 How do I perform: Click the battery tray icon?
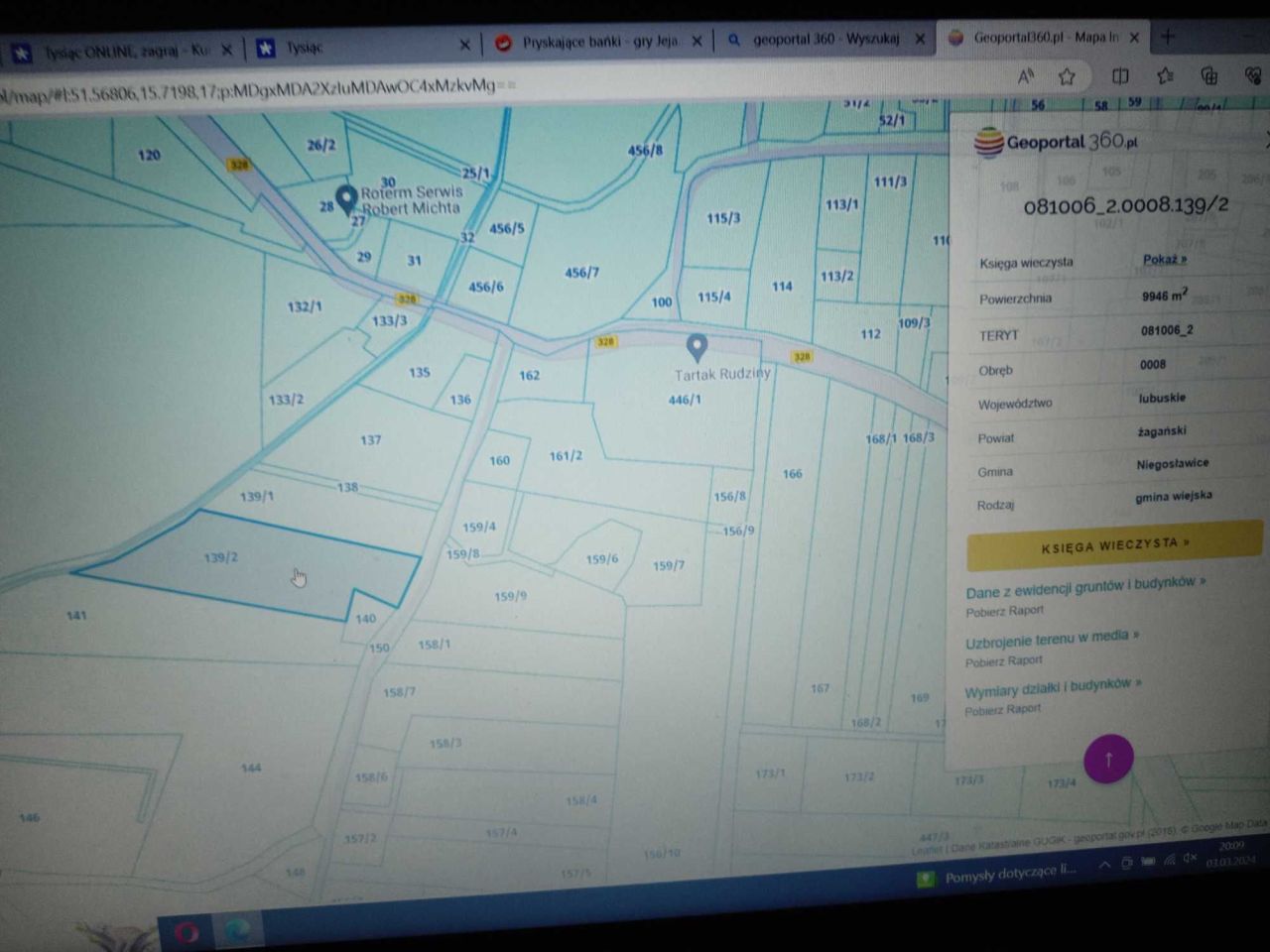click(1148, 862)
